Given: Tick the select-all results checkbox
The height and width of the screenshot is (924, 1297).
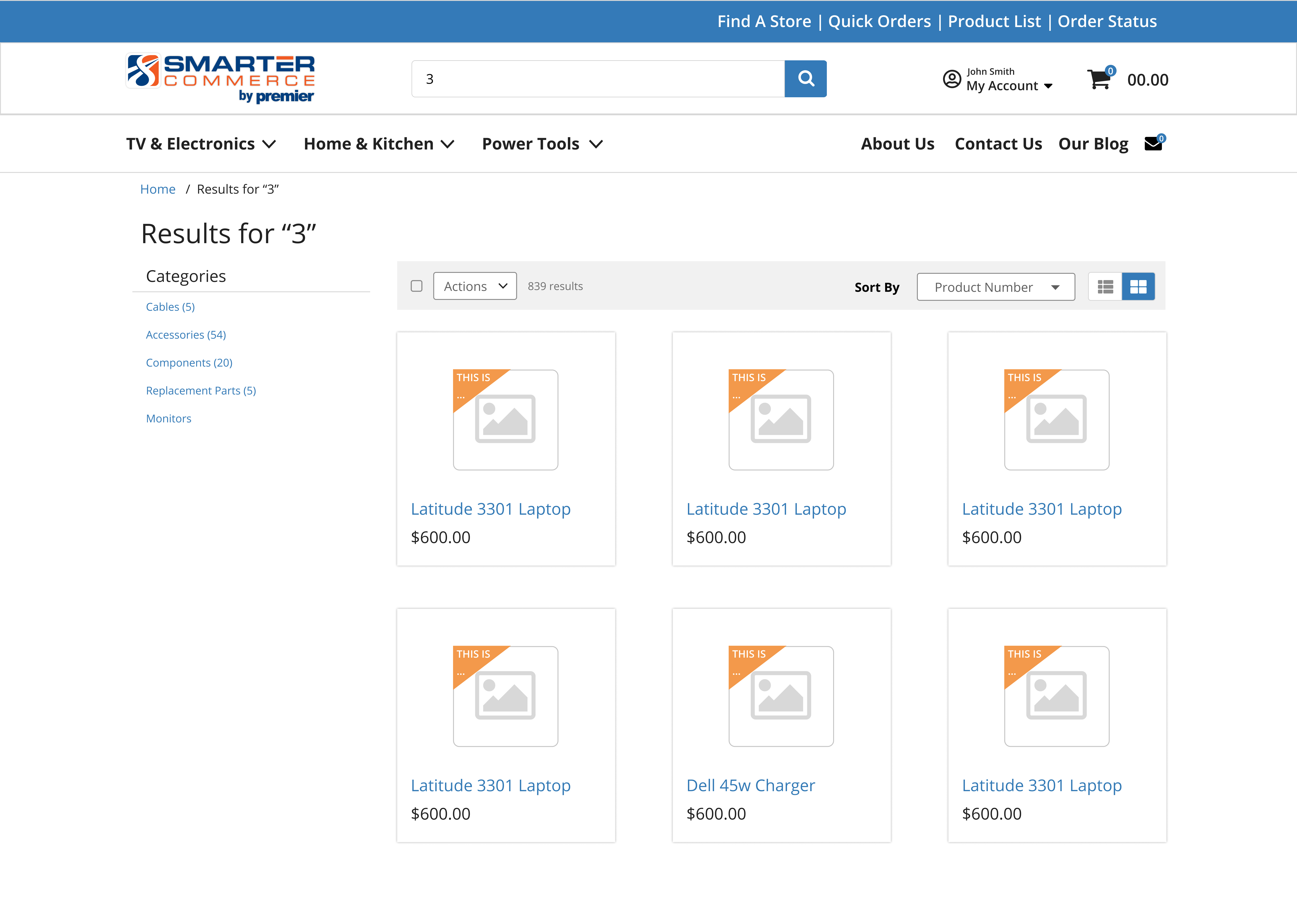Looking at the screenshot, I should [x=416, y=286].
